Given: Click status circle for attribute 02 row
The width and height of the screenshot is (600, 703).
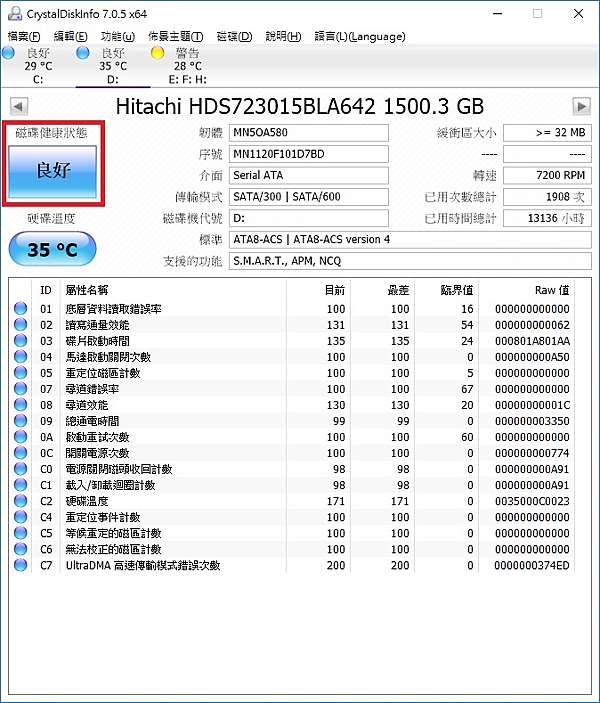Looking at the screenshot, I should click(21, 325).
